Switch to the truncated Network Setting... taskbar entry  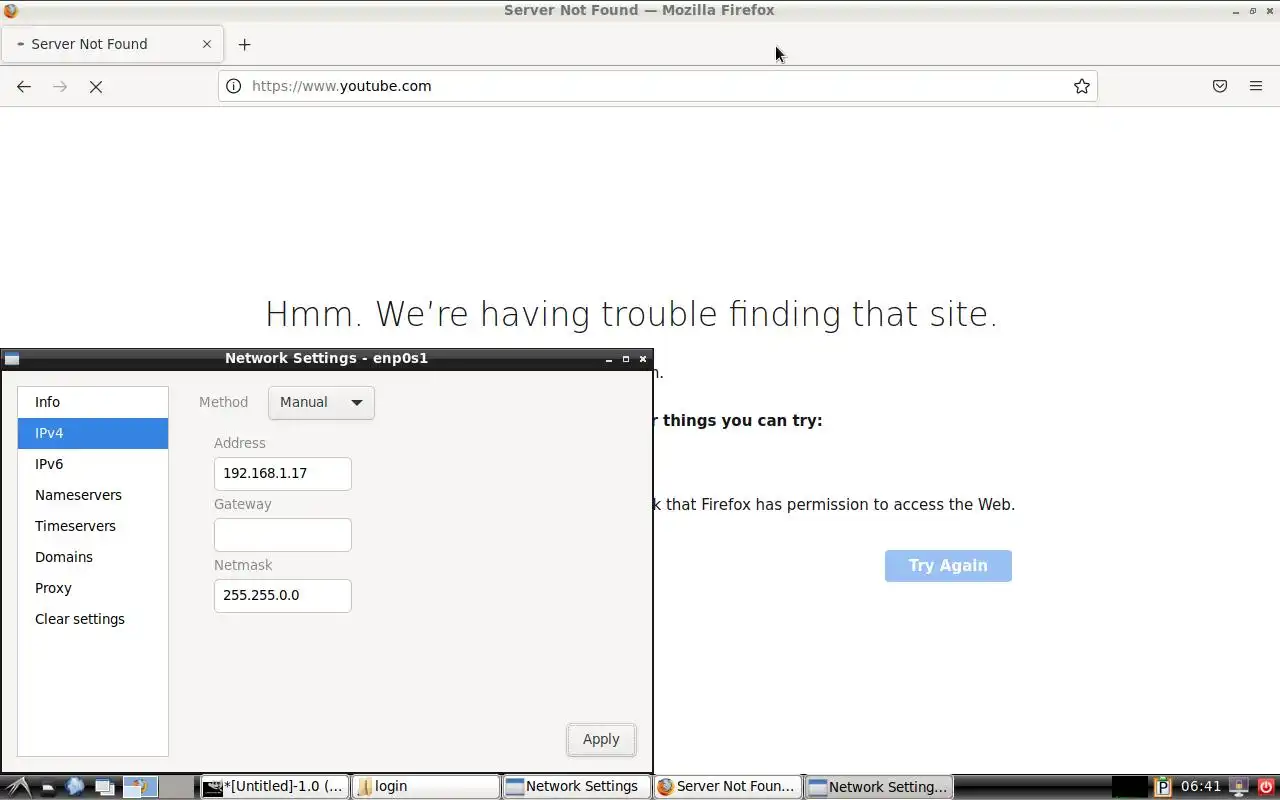coord(879,787)
